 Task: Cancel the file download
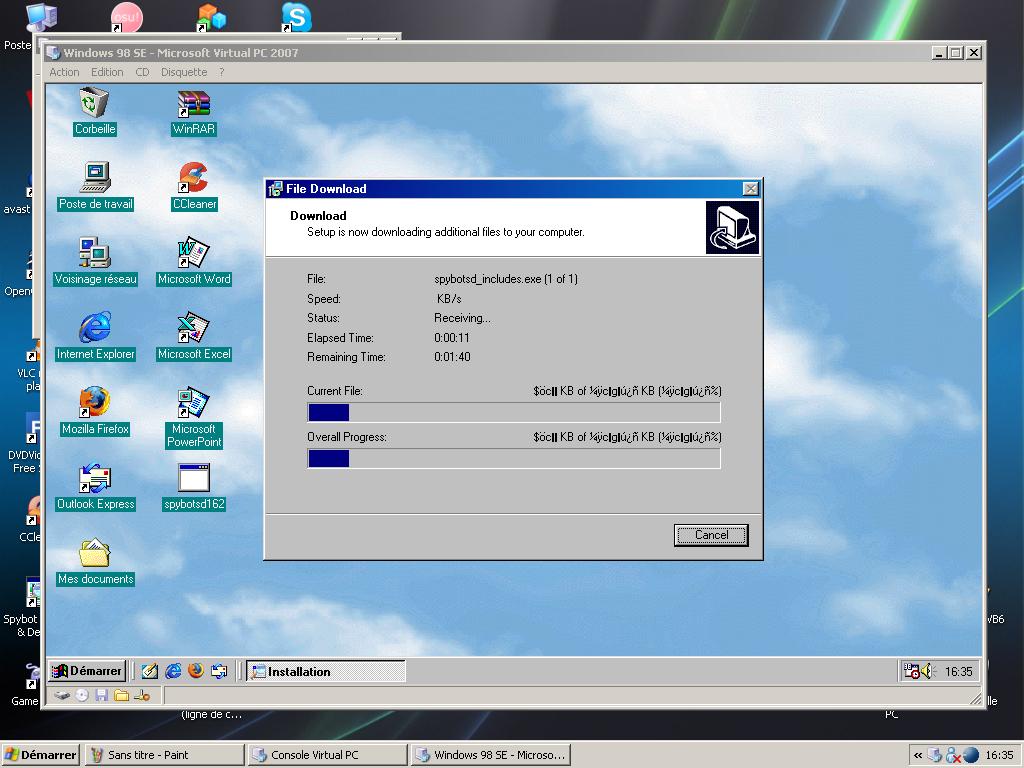click(711, 535)
